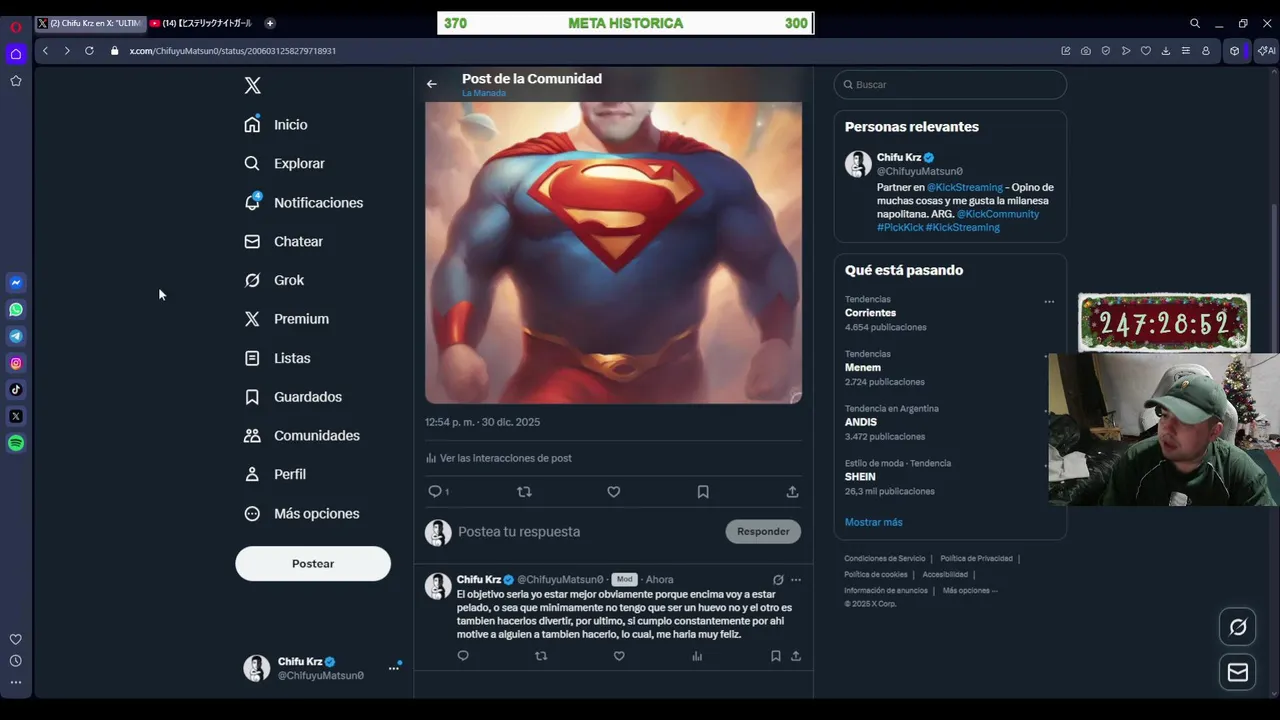Open Condiciones de Servicio footer link

point(885,559)
